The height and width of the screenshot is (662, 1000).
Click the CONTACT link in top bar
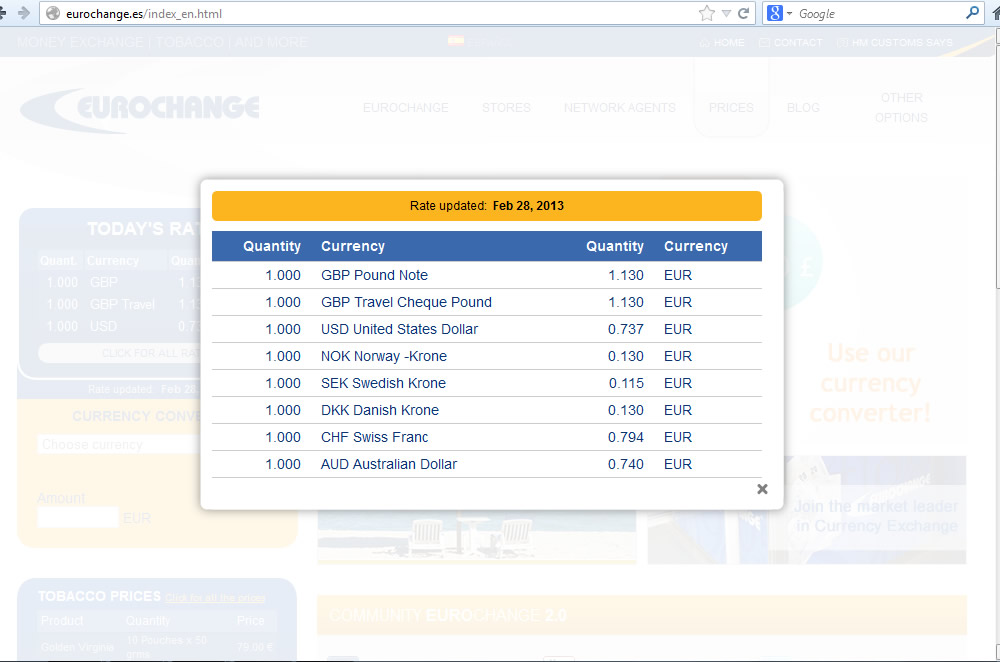(791, 43)
